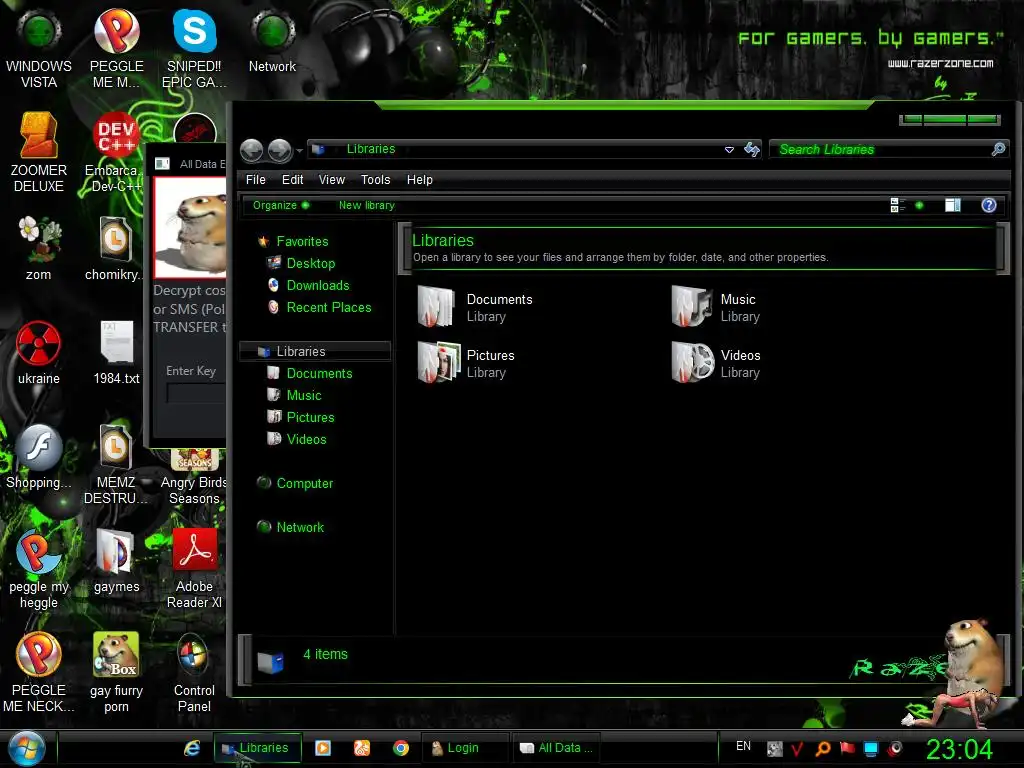Open WINDOWS VISTA desktop icon
This screenshot has height=768, width=1024.
[x=39, y=47]
